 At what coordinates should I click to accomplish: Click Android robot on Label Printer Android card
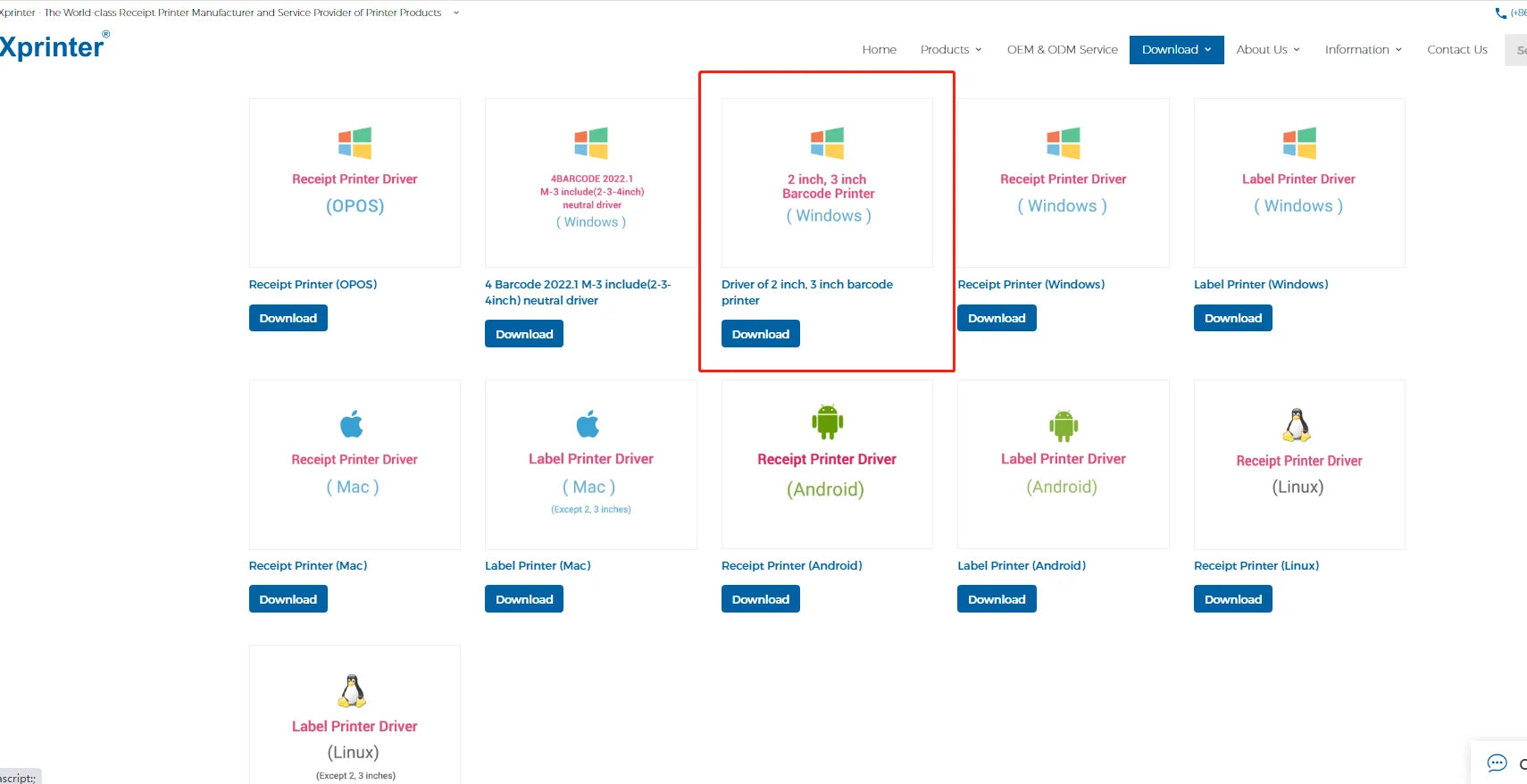pos(1064,425)
